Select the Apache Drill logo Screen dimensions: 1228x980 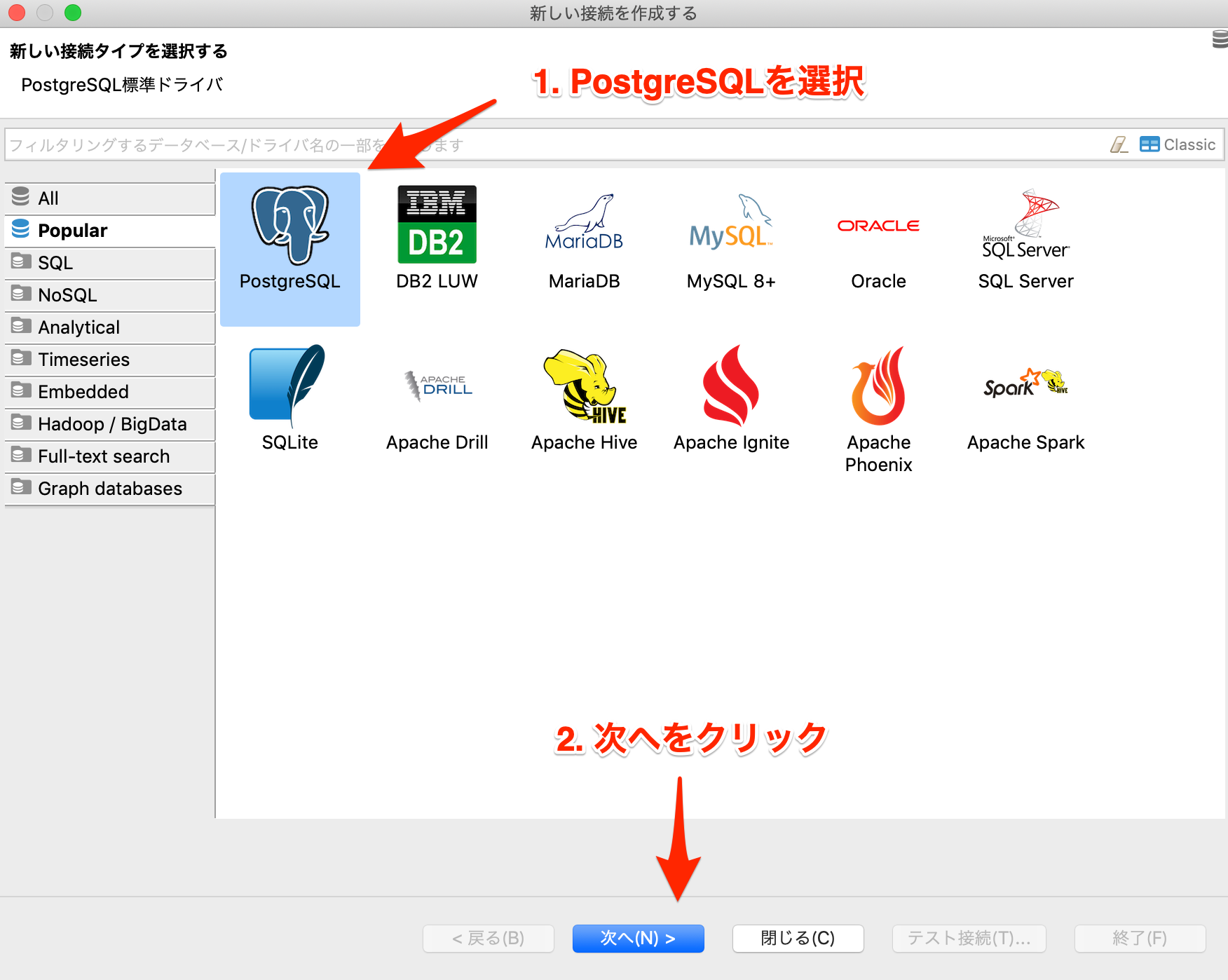coord(439,386)
